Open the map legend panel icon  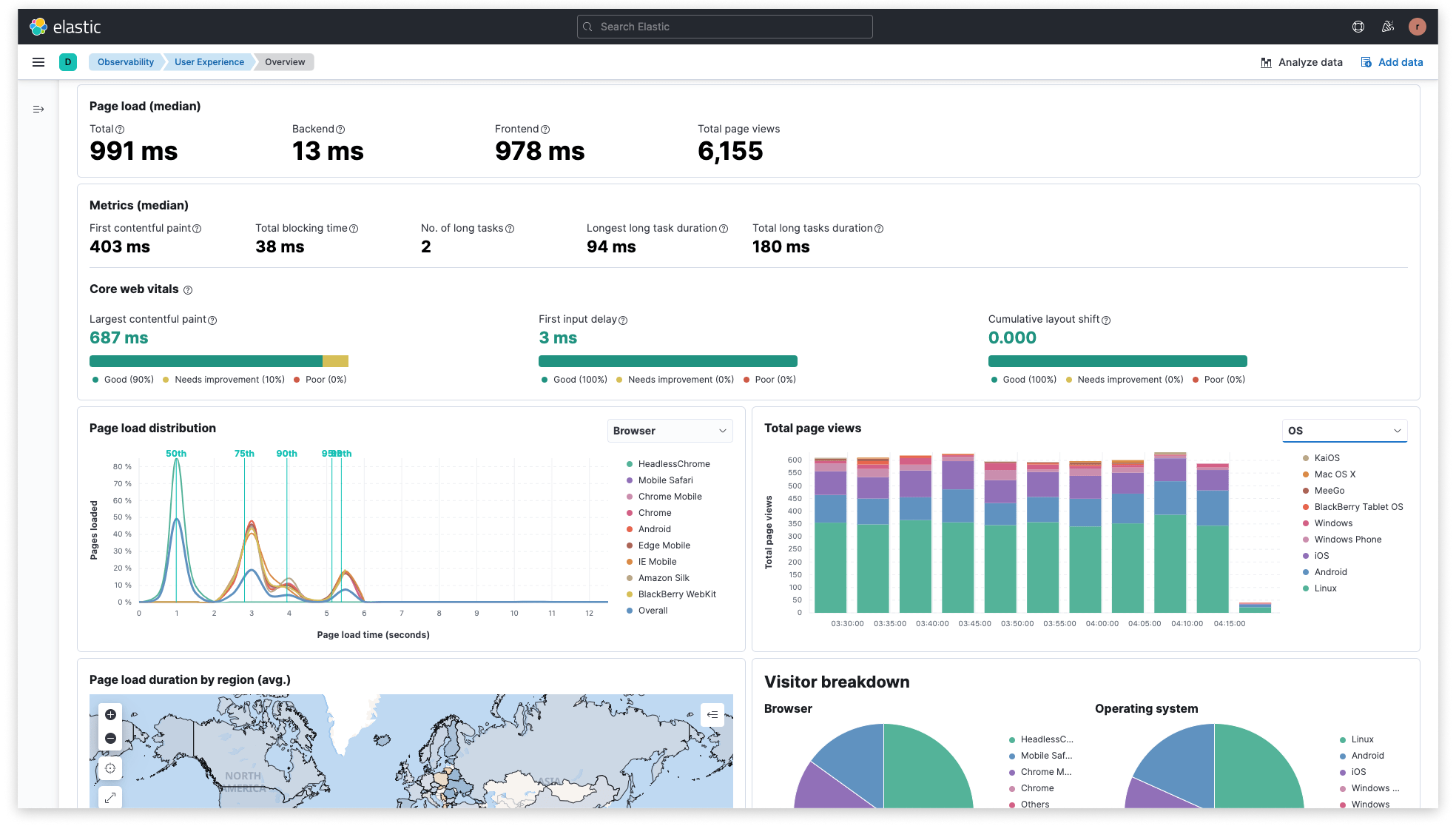[712, 714]
